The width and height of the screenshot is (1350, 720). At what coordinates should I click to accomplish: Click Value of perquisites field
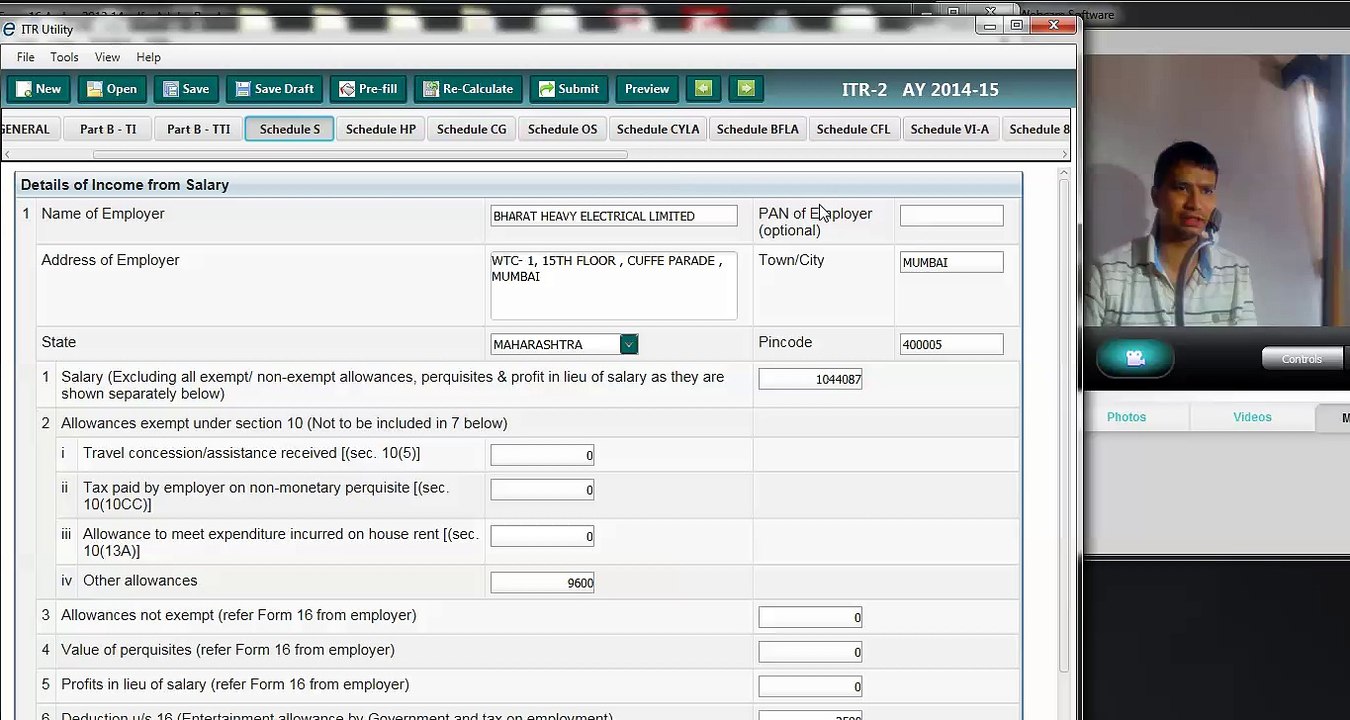(810, 652)
